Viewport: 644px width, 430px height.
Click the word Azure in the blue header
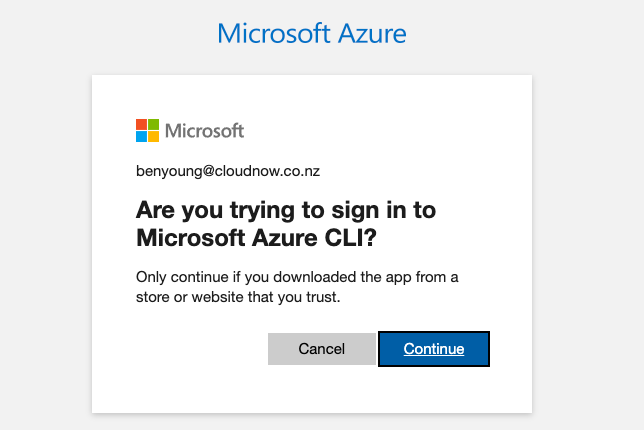coord(372,33)
